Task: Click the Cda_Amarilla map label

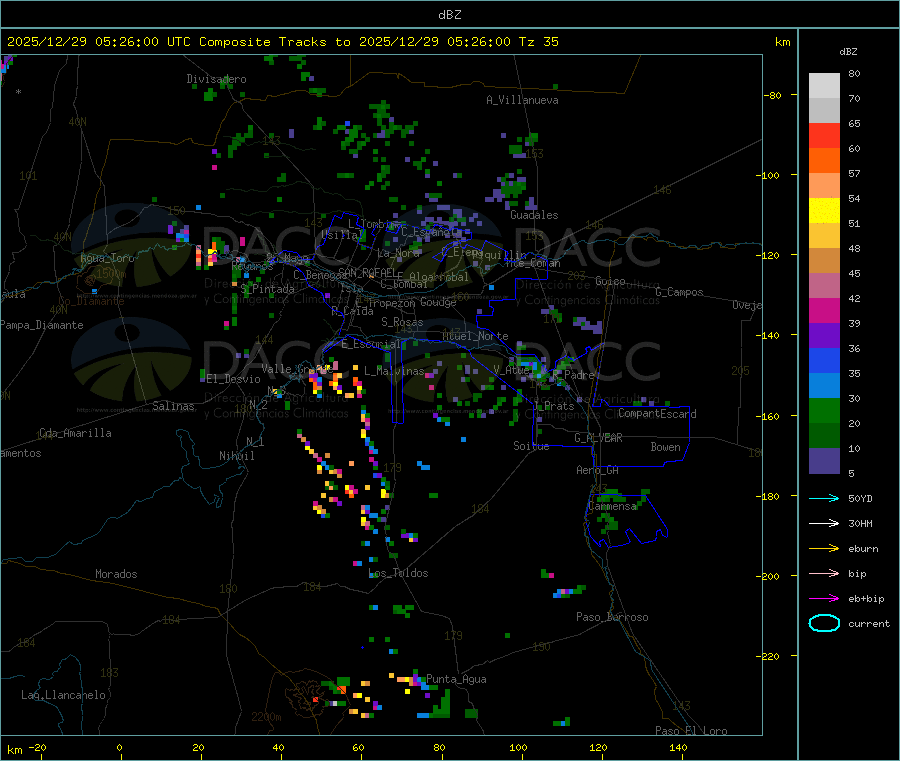Action: (x=75, y=433)
